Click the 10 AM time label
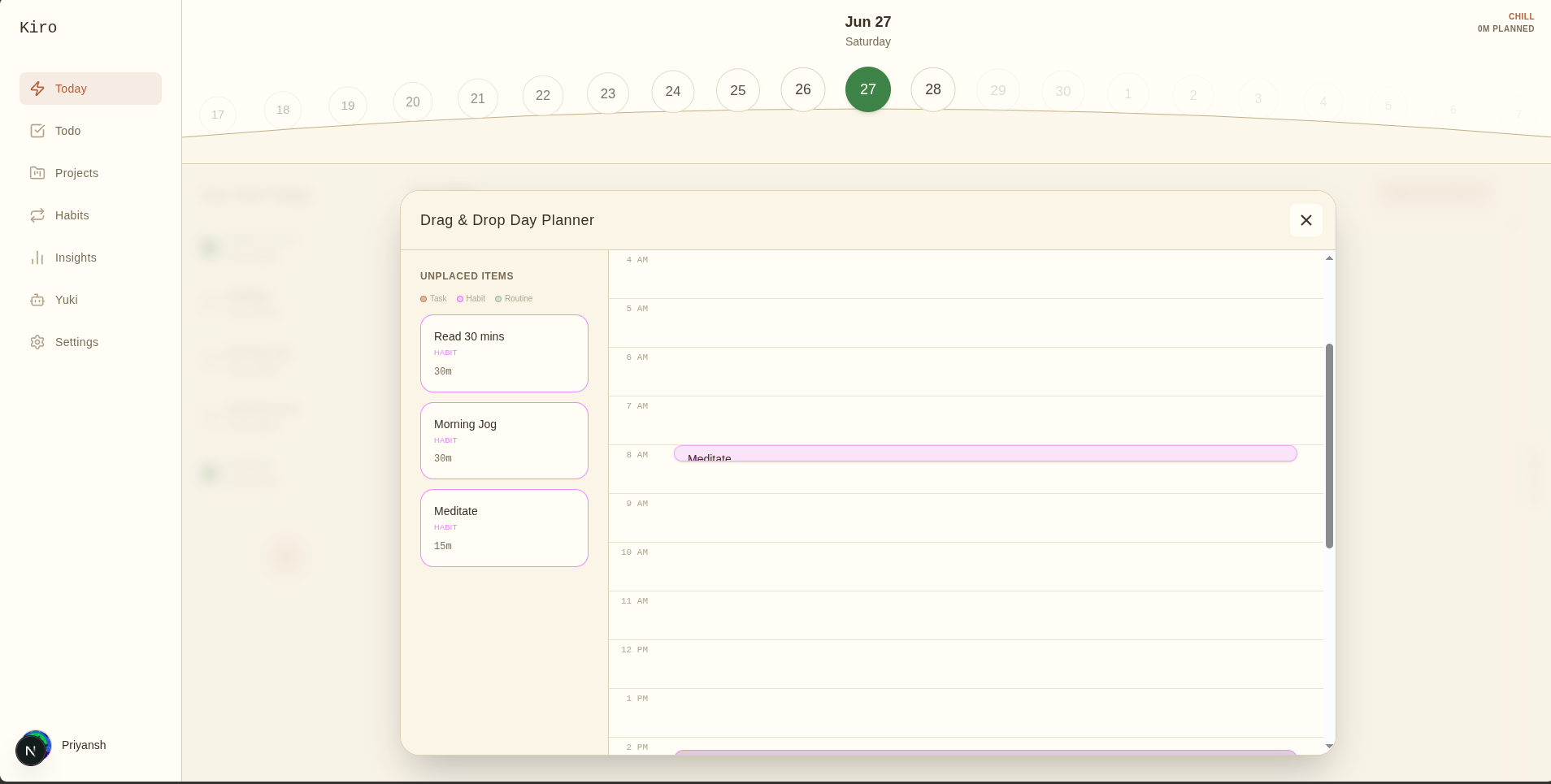1551x784 pixels. click(635, 552)
